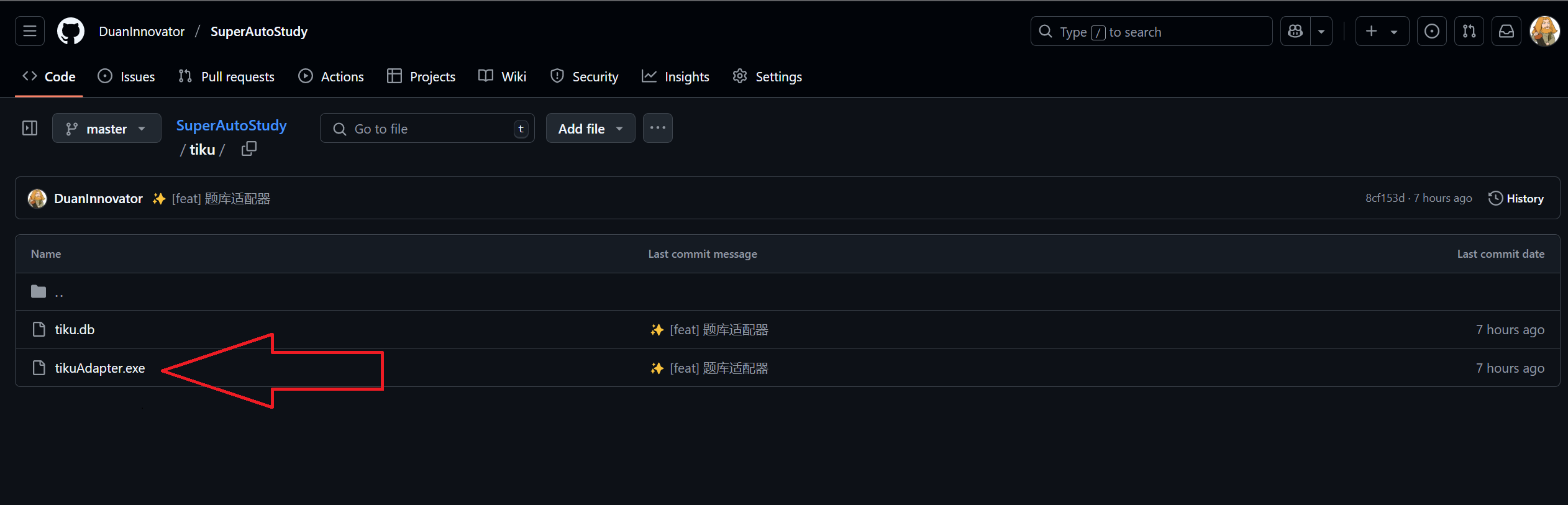Go up to parent directory row
The image size is (1568, 505).
788,291
